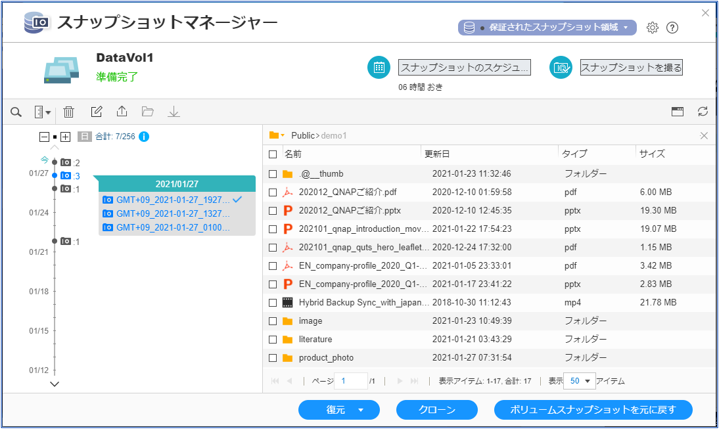Click the refresh icon at toolbar right
719x429 pixels.
click(x=703, y=113)
